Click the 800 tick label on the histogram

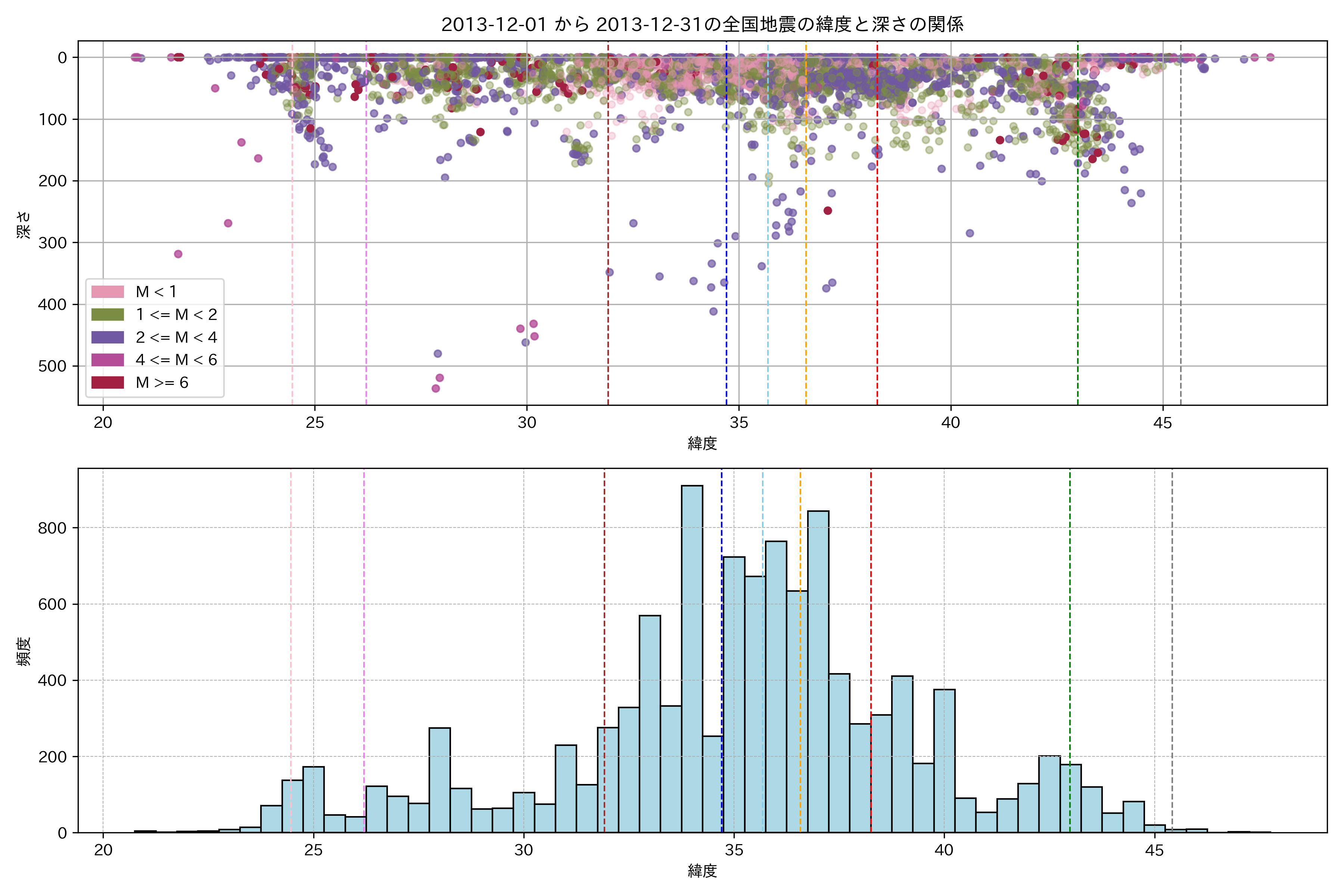53,528
